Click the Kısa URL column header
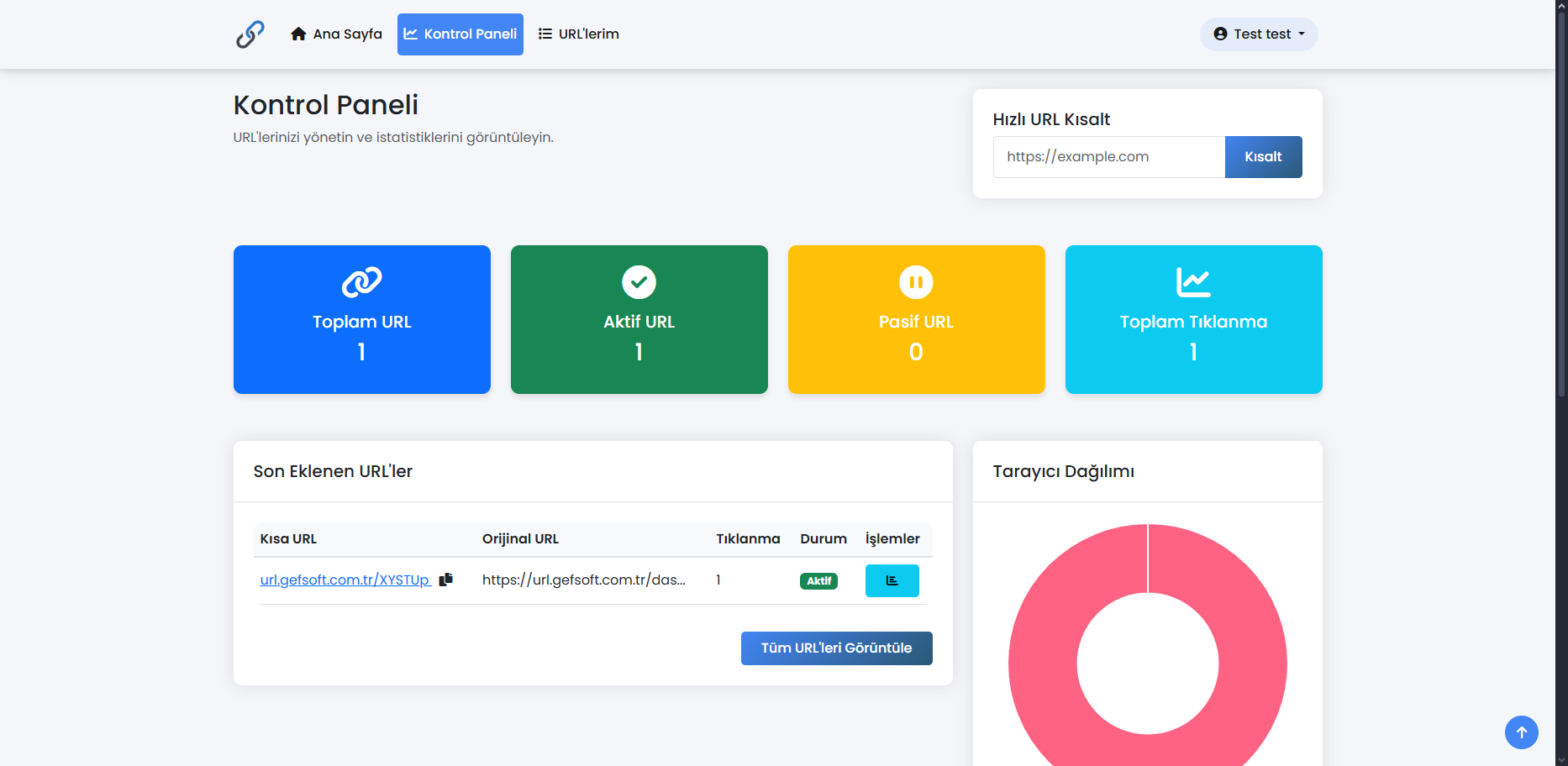This screenshot has height=766, width=1568. (x=288, y=539)
